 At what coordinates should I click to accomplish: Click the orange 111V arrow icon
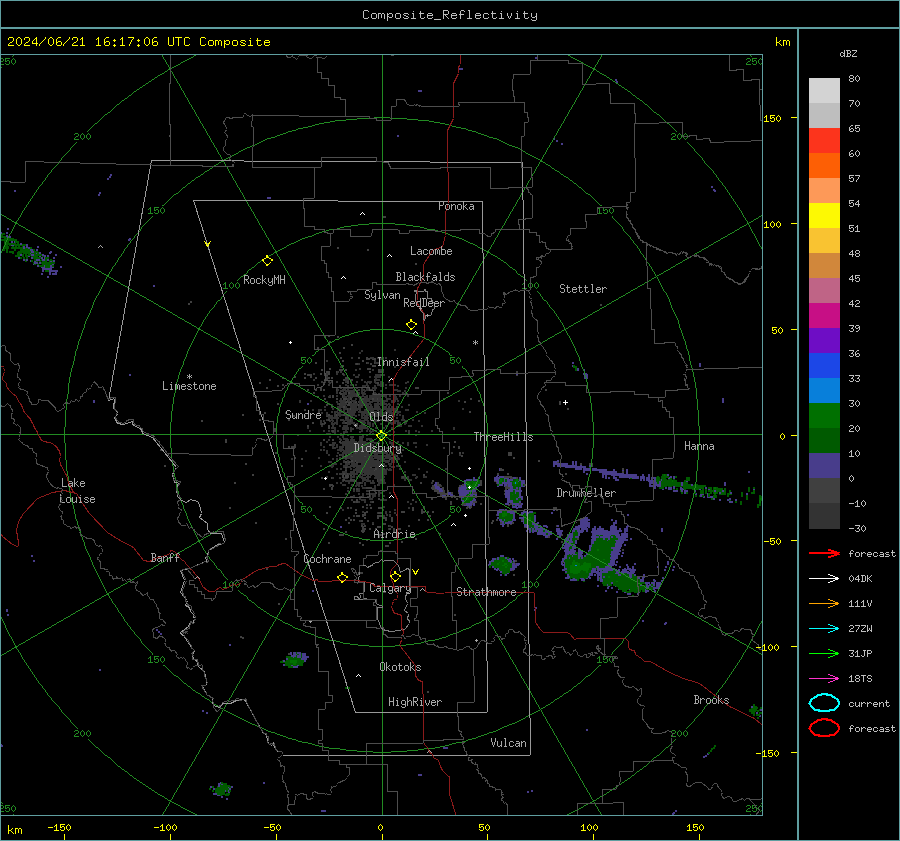824,603
